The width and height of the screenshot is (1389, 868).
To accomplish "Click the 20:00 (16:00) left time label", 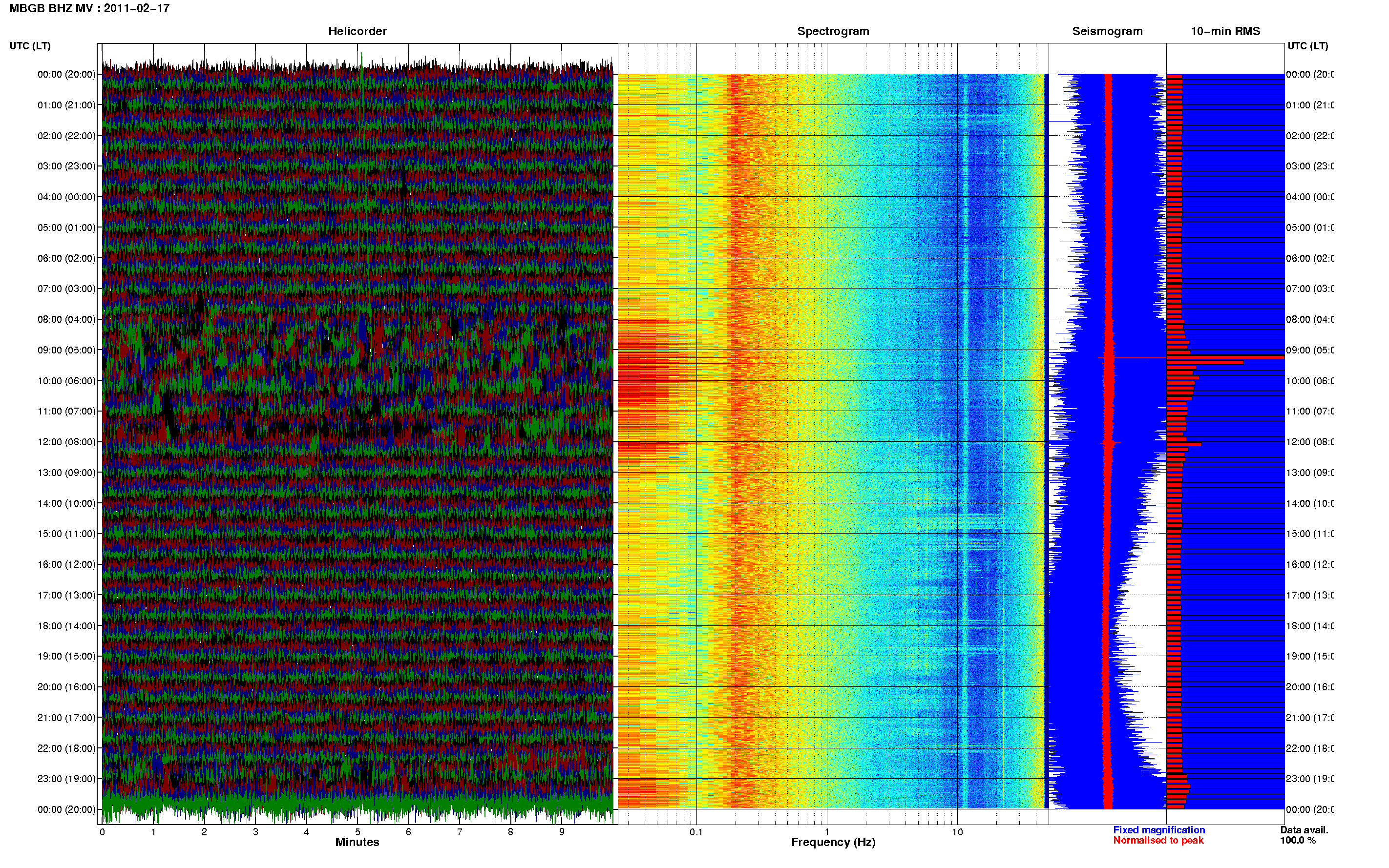I will click(x=66, y=686).
